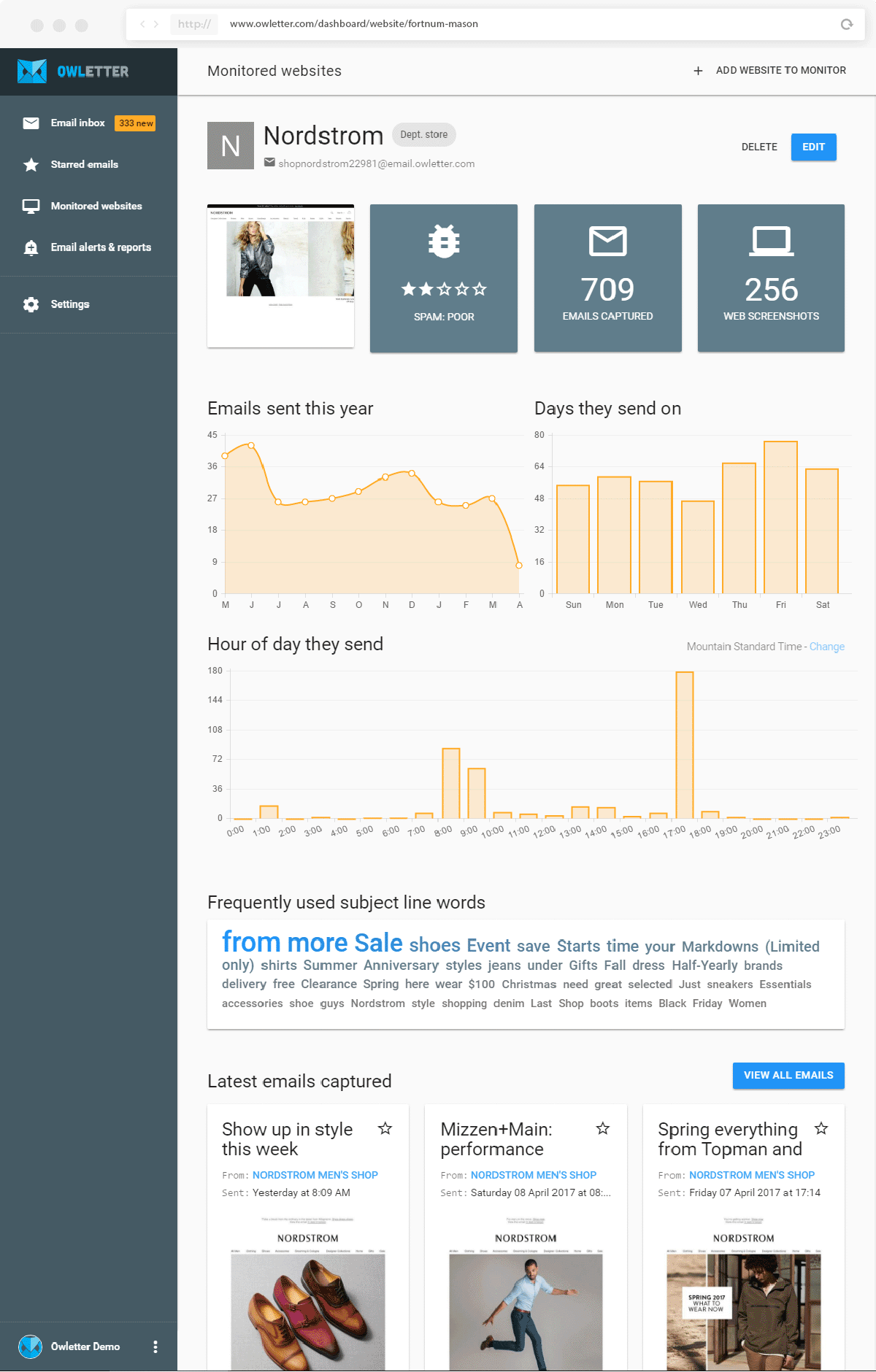Open the Owletter Demo three-dot menu
The image size is (876, 1372).
tap(155, 1346)
